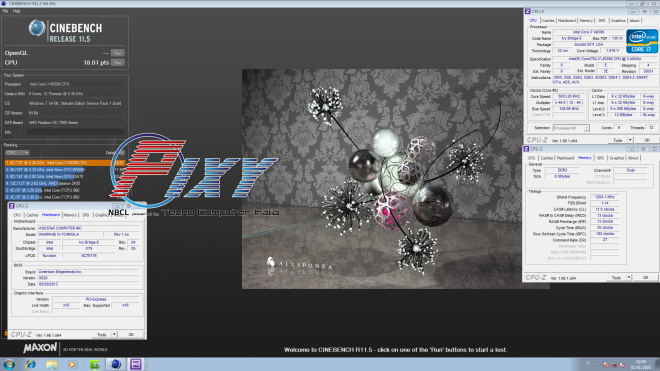Click OK in the mainboard CPU-Z window
The height and width of the screenshot is (371, 660).
click(x=131, y=335)
